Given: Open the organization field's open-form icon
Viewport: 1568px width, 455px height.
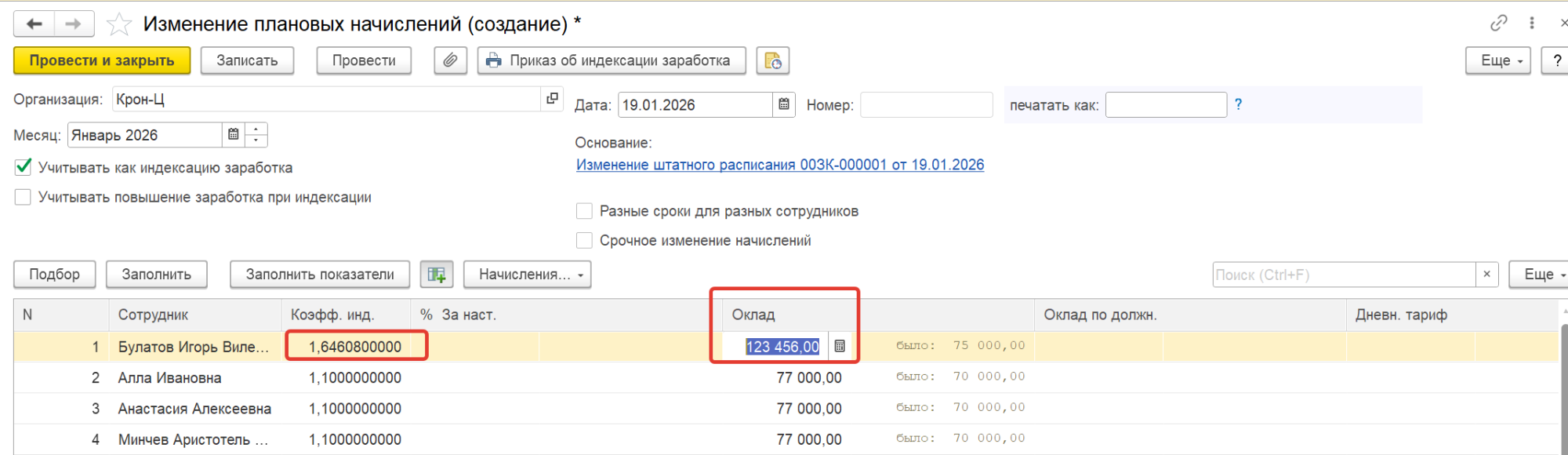Looking at the screenshot, I should point(552,99).
